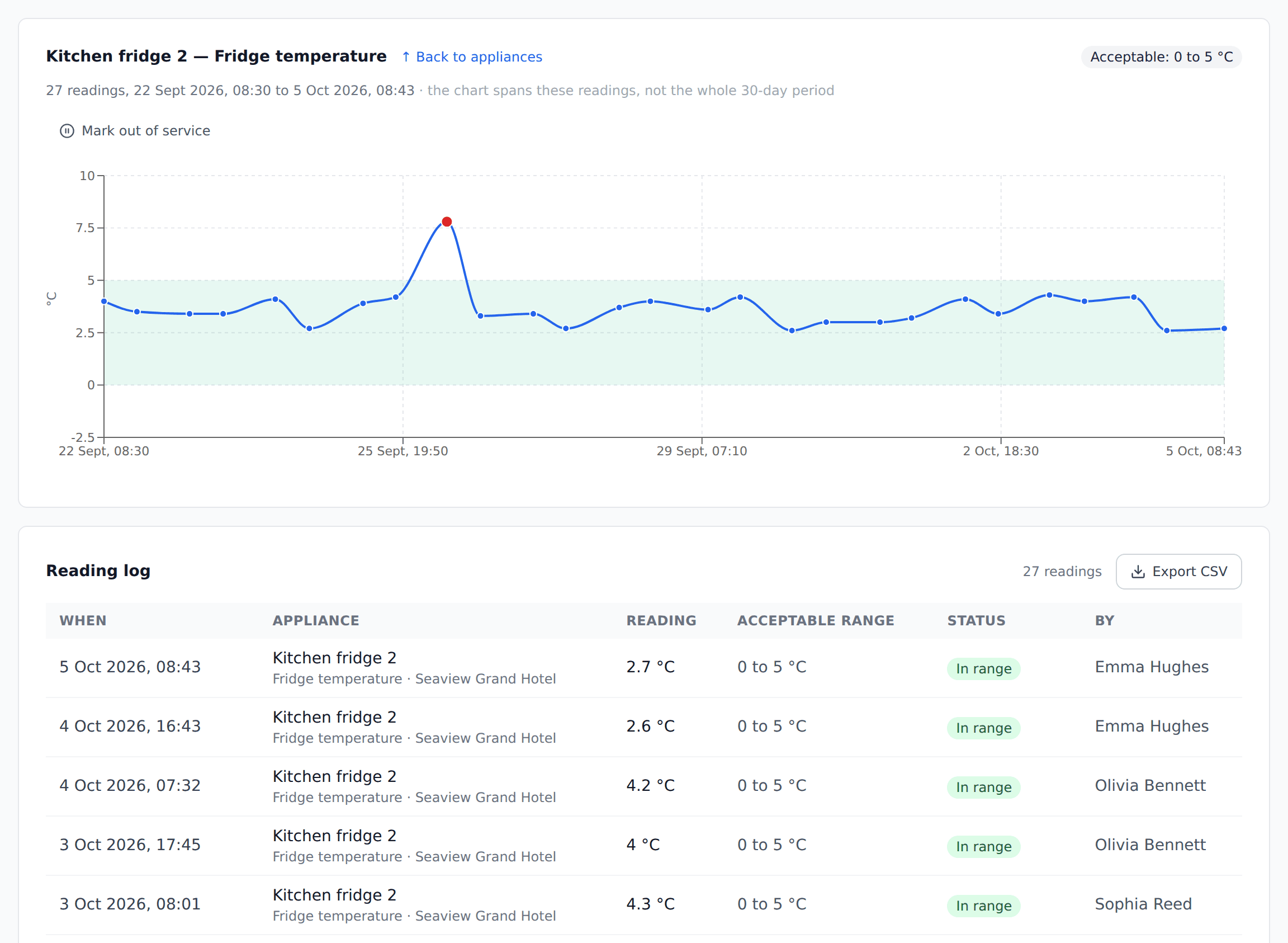The image size is (1288, 943).
Task: Click the Reading log heading
Action: pyautogui.click(x=98, y=571)
